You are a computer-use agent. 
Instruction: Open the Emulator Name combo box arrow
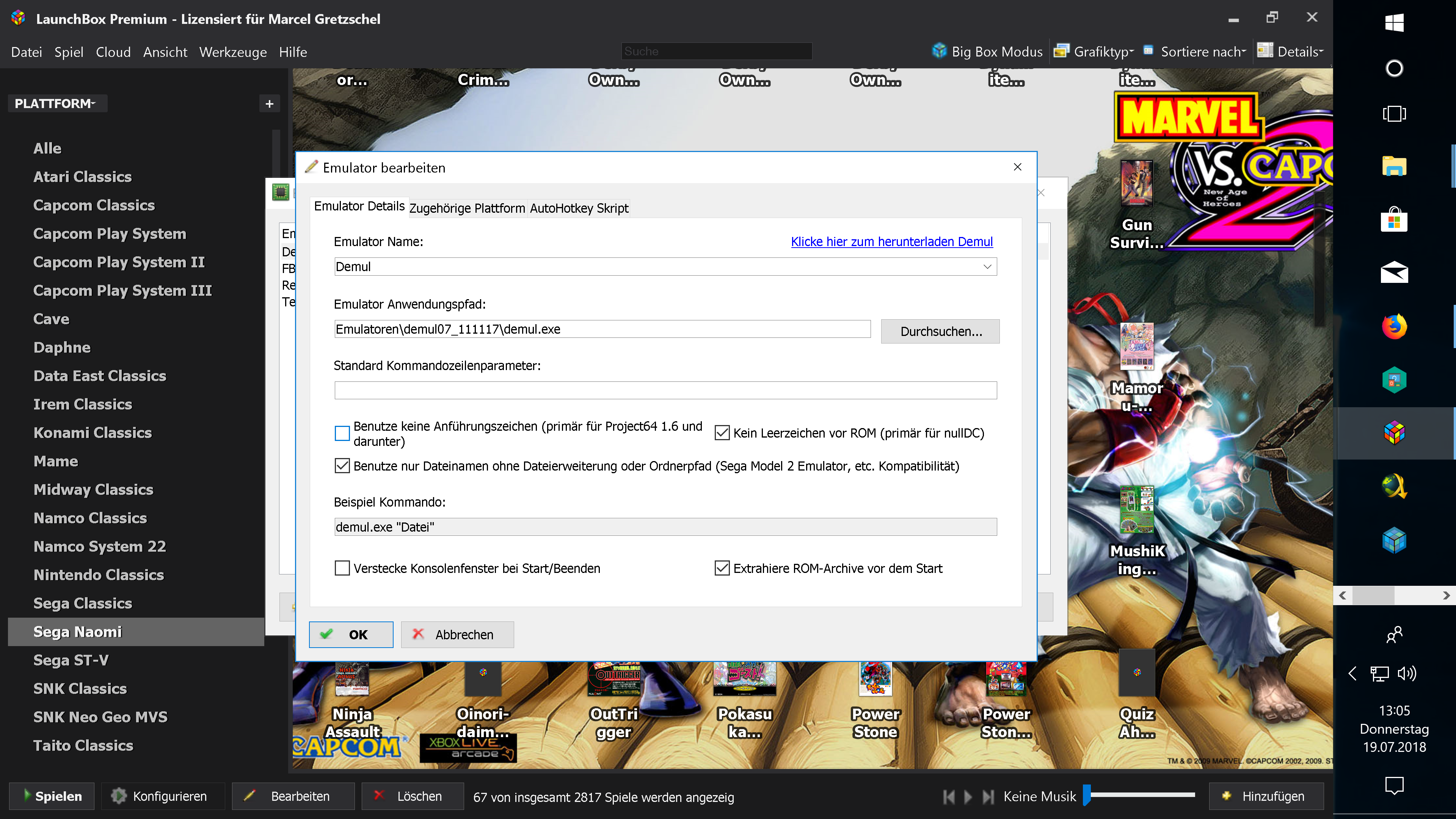click(x=987, y=267)
